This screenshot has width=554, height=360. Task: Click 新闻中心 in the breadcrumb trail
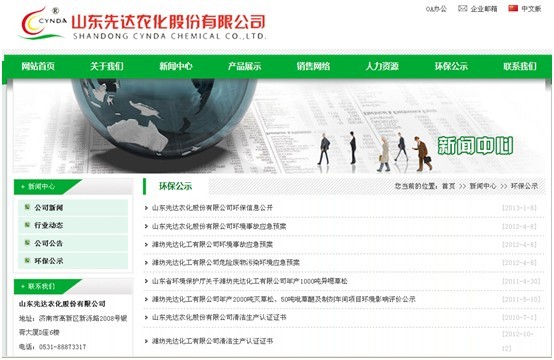[483, 186]
